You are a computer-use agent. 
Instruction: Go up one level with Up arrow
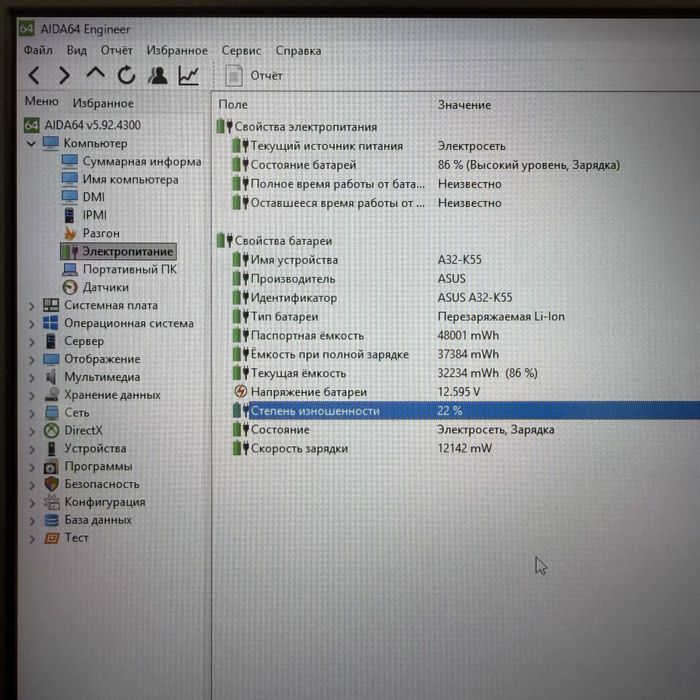96,73
